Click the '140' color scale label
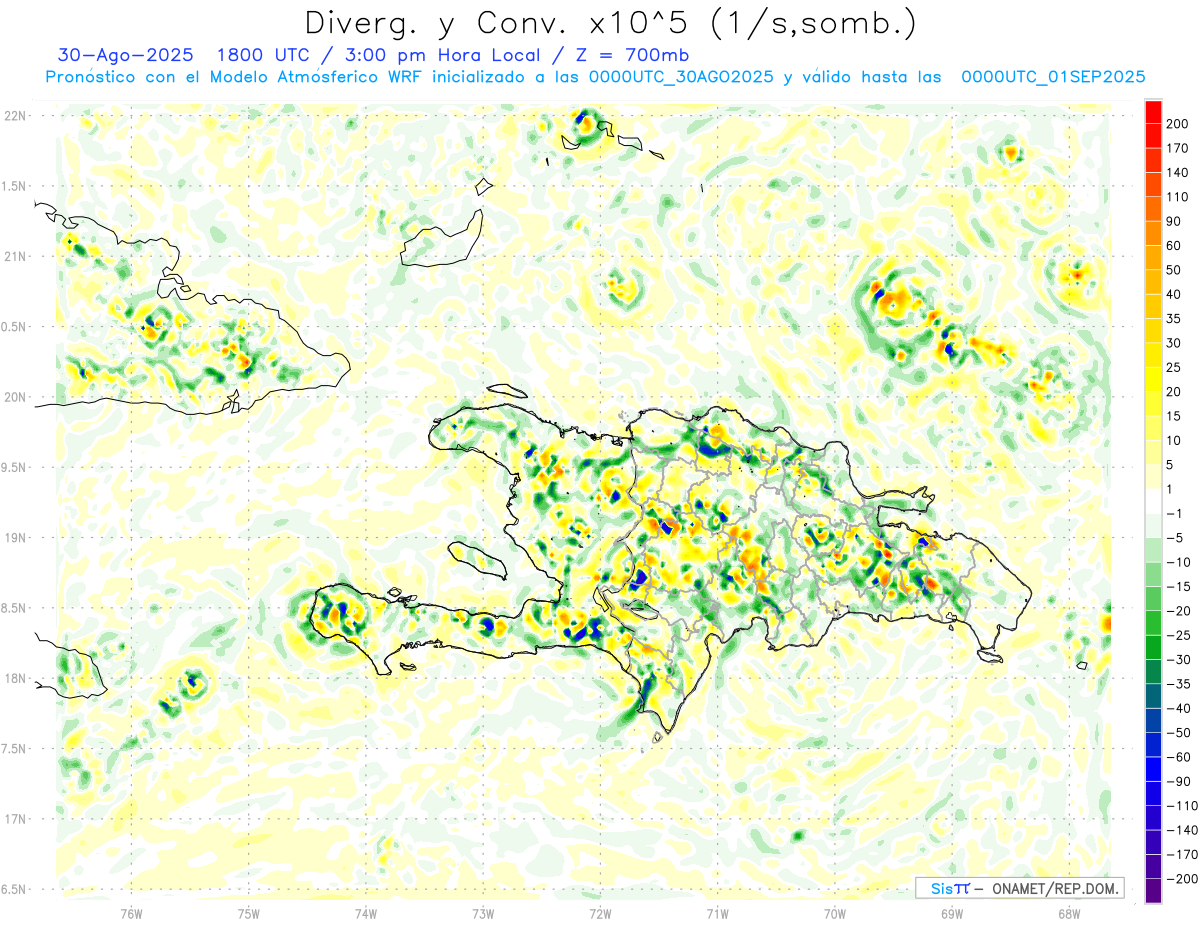The width and height of the screenshot is (1200, 927). [x=1178, y=172]
